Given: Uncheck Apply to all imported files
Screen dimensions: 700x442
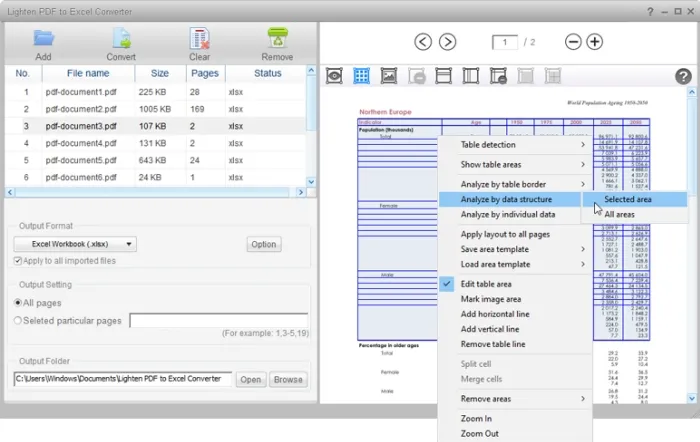Looking at the screenshot, I should [x=19, y=261].
